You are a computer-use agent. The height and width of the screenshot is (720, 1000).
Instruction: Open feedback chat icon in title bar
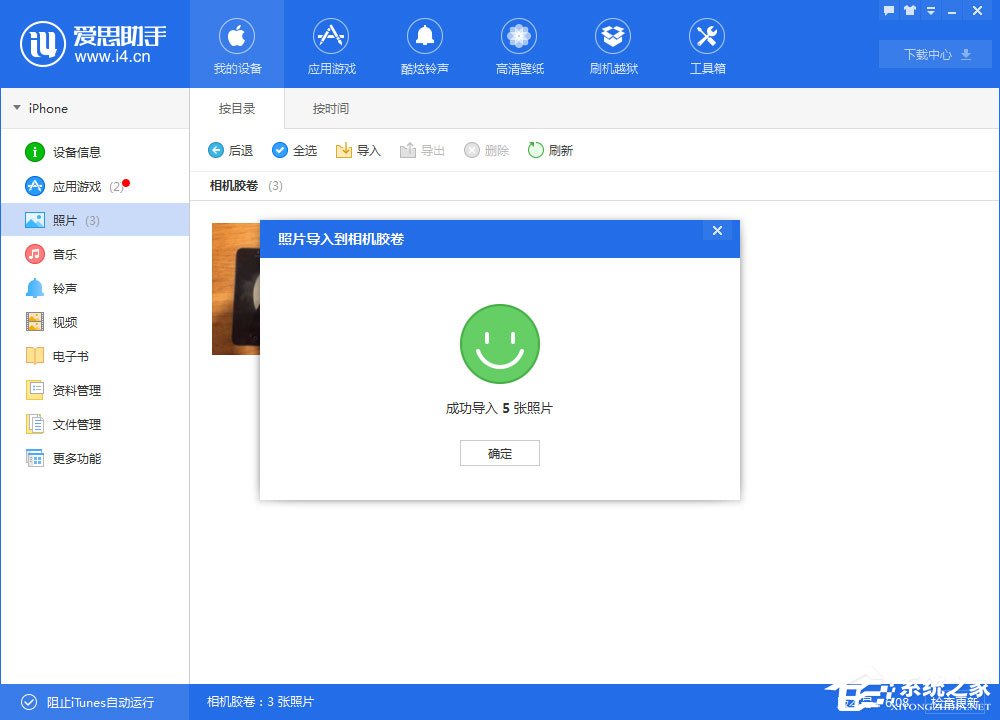(888, 10)
